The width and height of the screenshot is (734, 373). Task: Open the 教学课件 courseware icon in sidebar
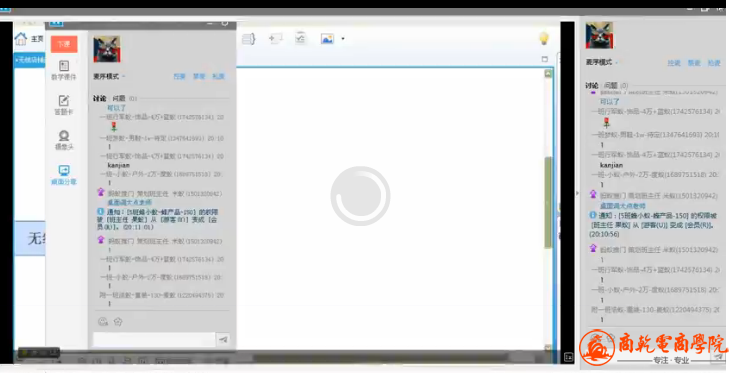(64, 70)
